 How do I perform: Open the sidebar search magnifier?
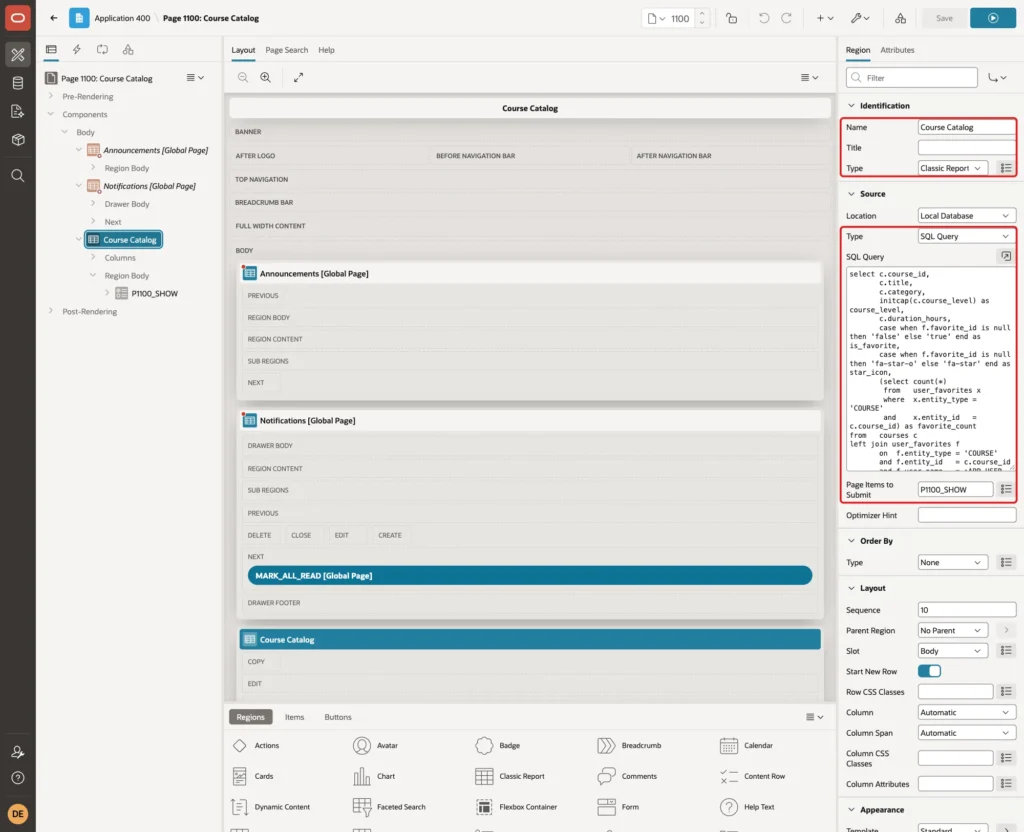click(x=18, y=176)
